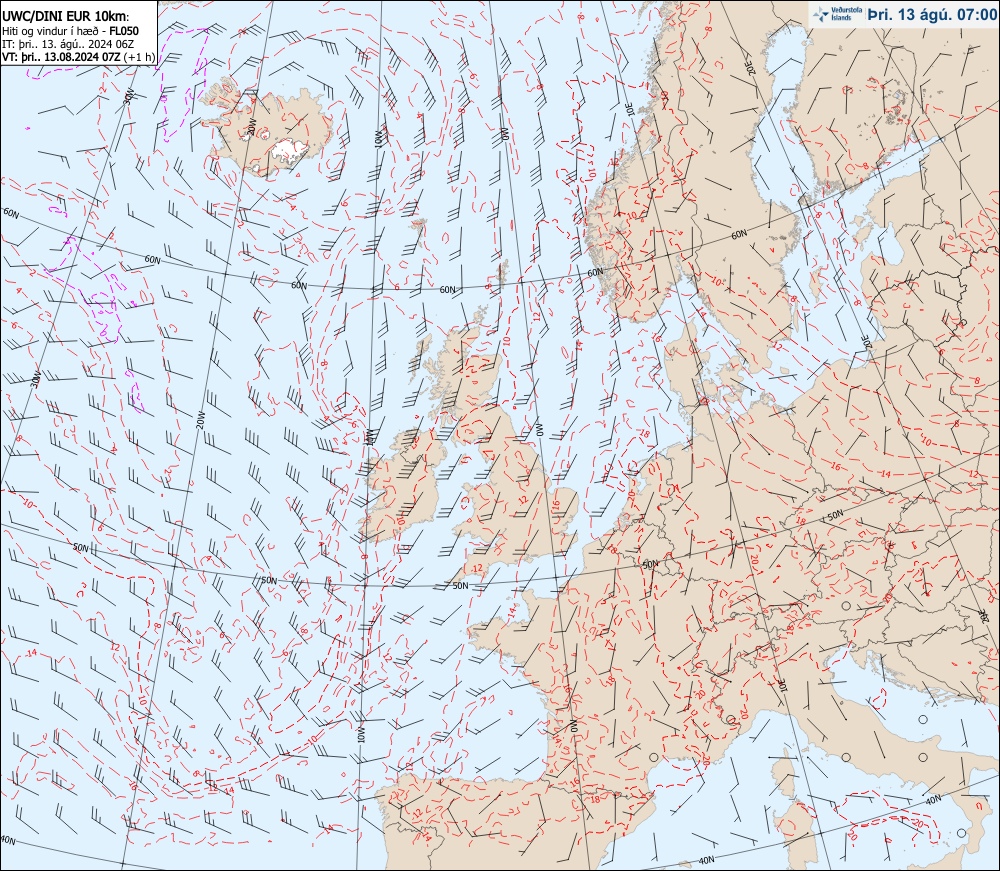
Task: Click the white Vatnajökull glacier on Iceland
Action: (x=288, y=150)
